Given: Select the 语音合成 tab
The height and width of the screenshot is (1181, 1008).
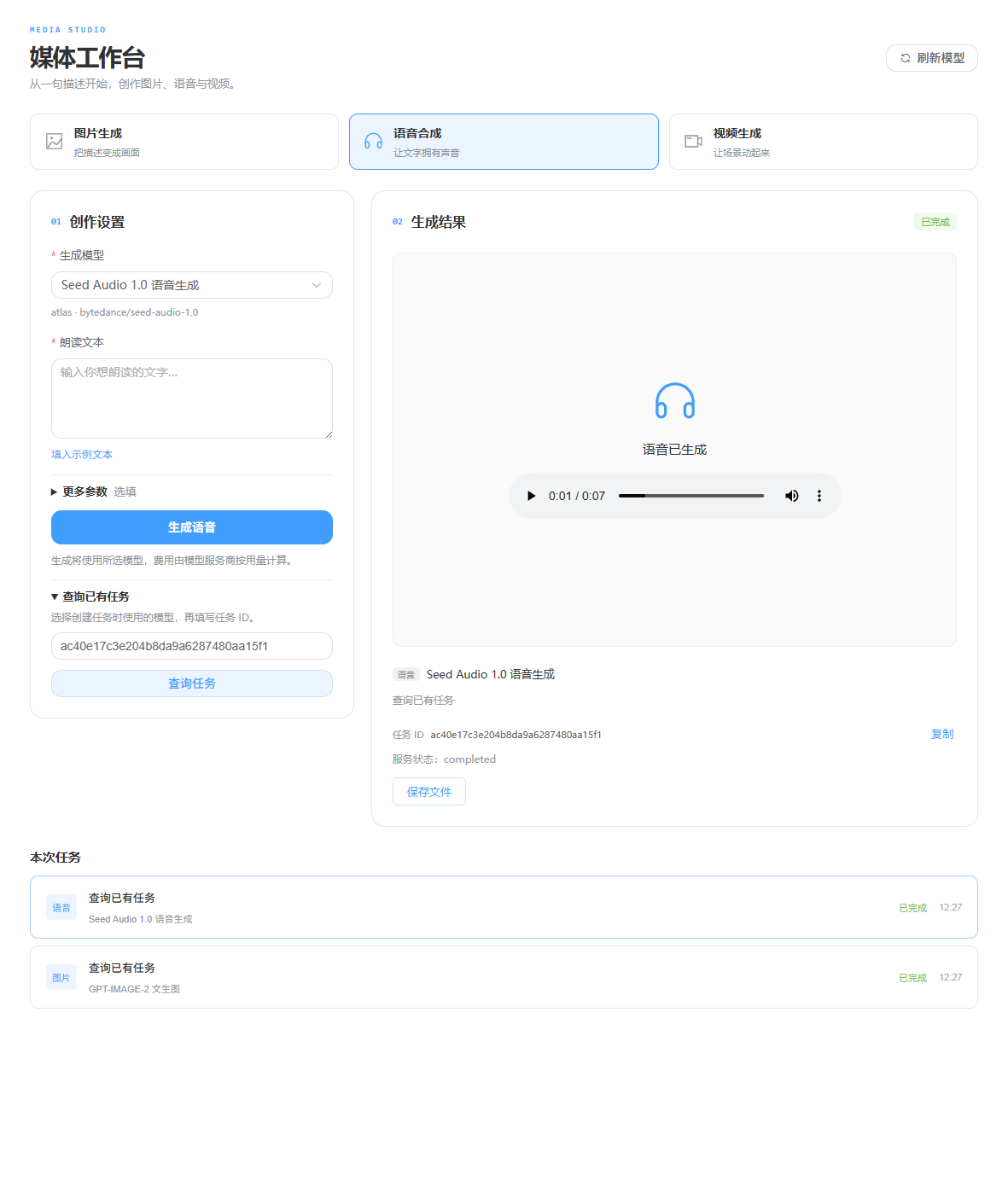Looking at the screenshot, I should coord(504,142).
